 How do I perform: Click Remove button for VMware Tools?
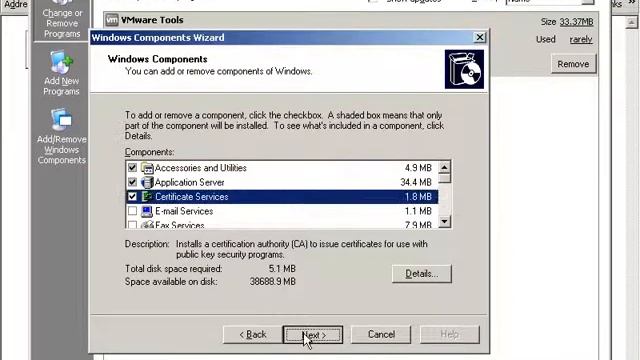pyautogui.click(x=573, y=64)
